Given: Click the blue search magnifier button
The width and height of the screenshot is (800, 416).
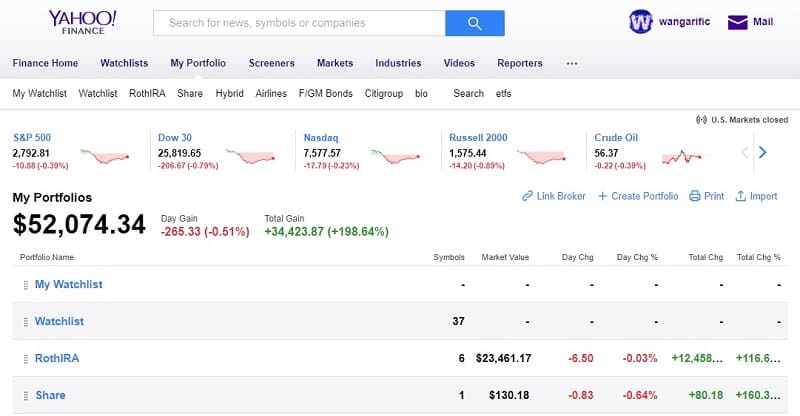Looking at the screenshot, I should click(x=474, y=23).
